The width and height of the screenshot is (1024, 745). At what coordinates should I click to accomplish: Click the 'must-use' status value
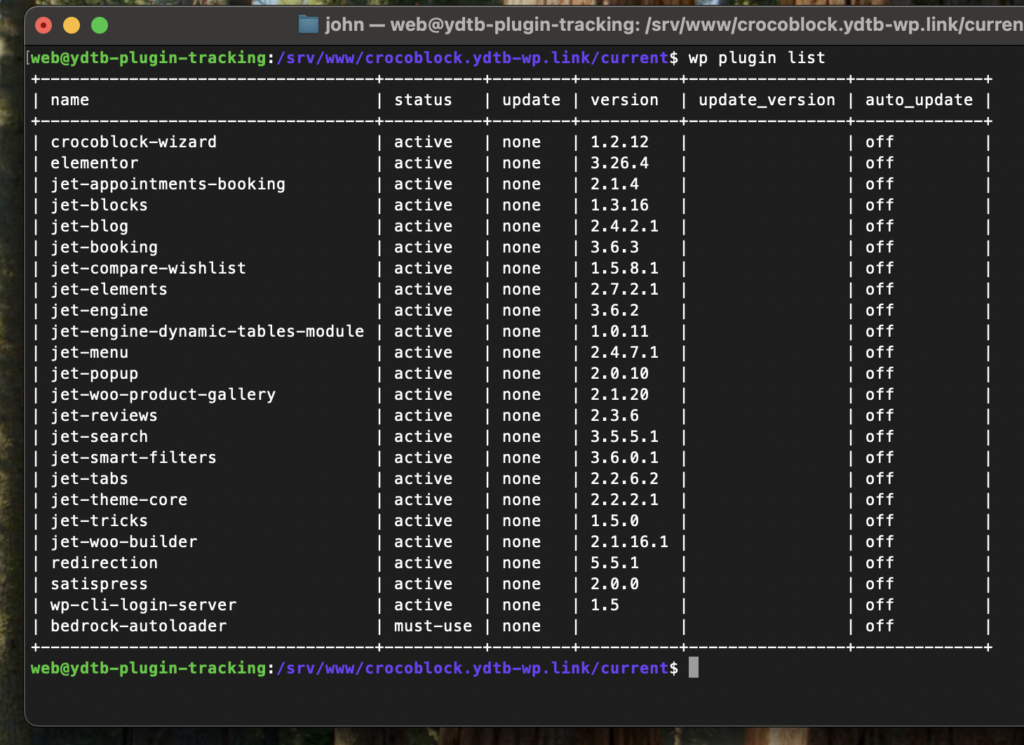pyautogui.click(x=433, y=626)
